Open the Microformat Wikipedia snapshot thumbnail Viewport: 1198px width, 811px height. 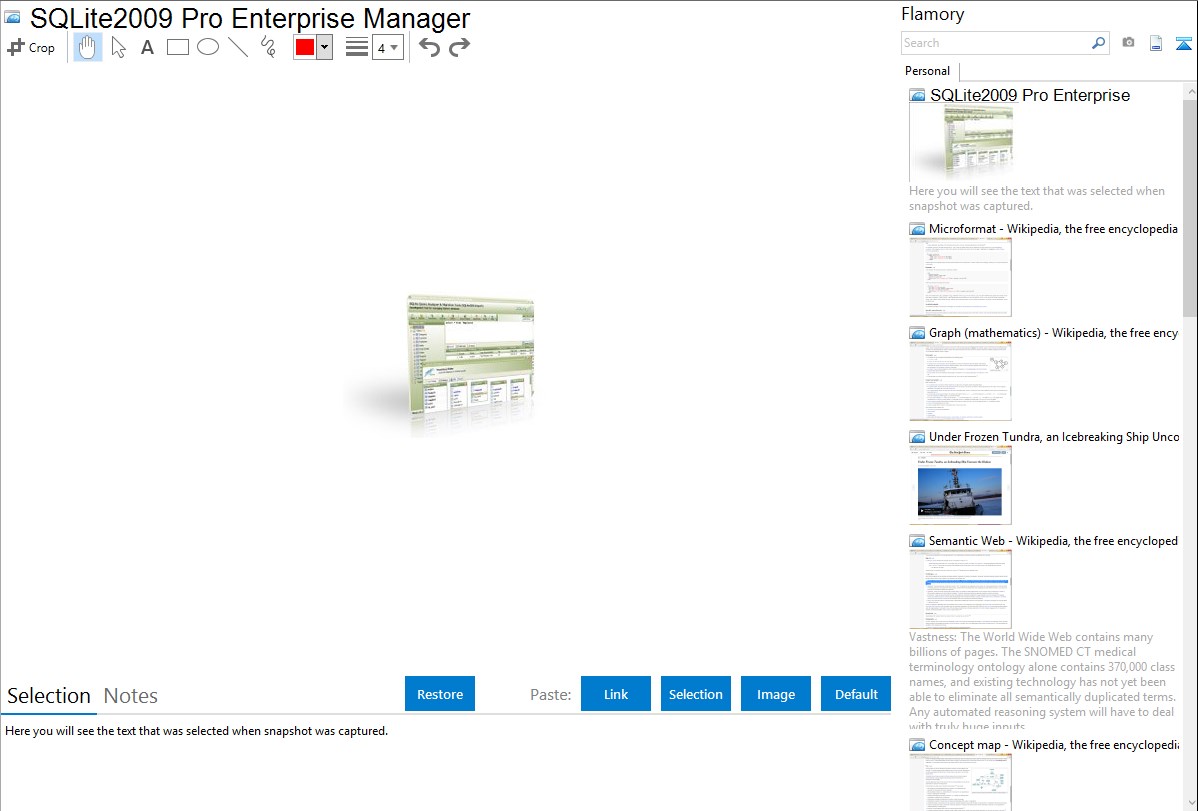click(x=960, y=277)
